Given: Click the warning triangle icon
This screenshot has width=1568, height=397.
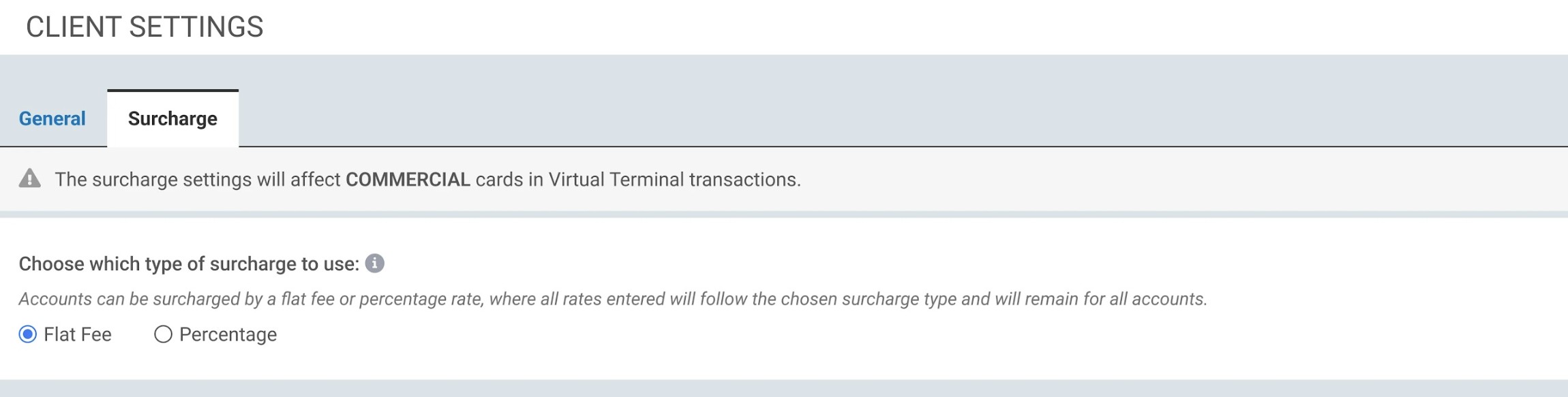Looking at the screenshot, I should [30, 179].
